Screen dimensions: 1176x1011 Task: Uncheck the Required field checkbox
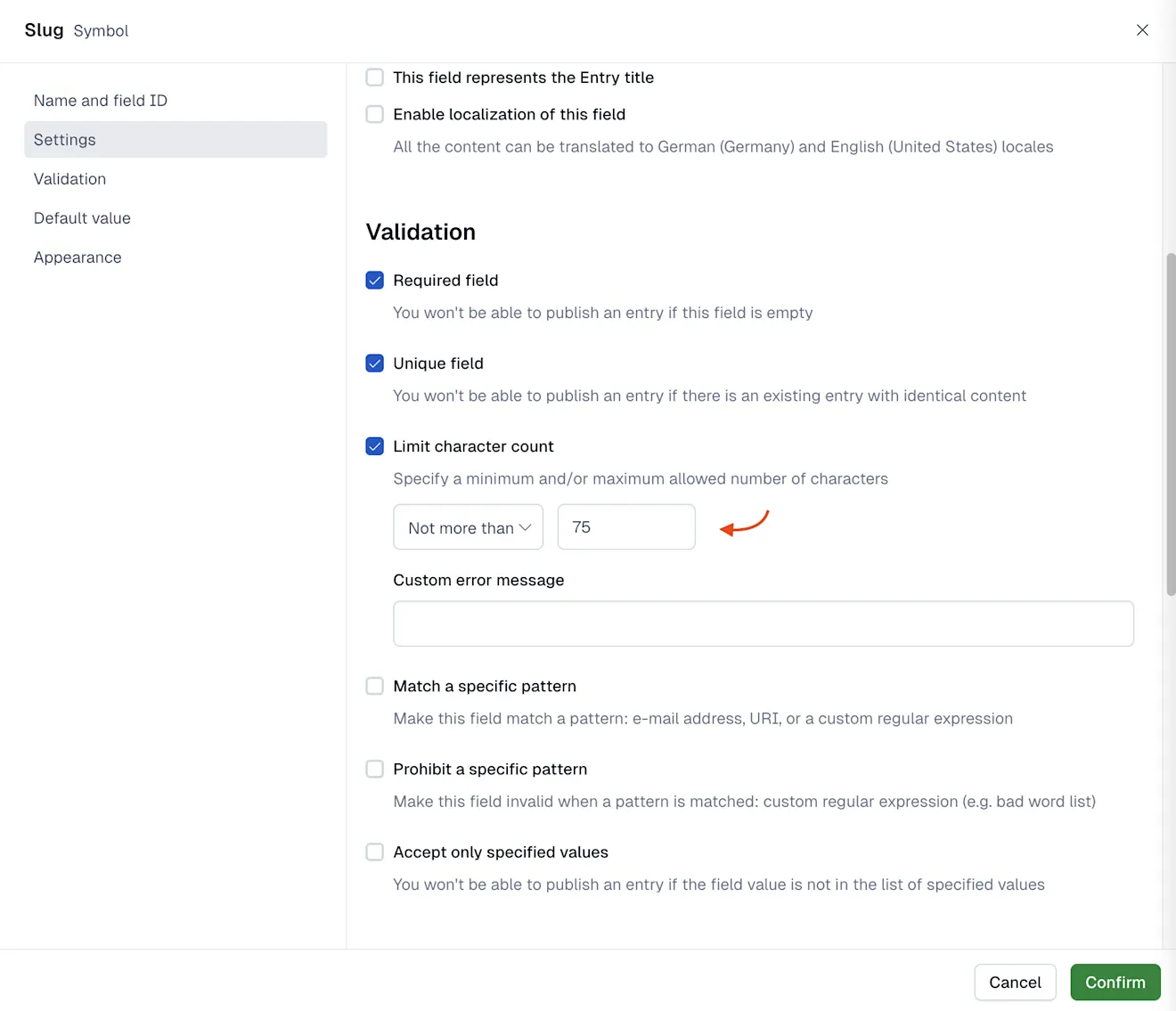coord(375,281)
